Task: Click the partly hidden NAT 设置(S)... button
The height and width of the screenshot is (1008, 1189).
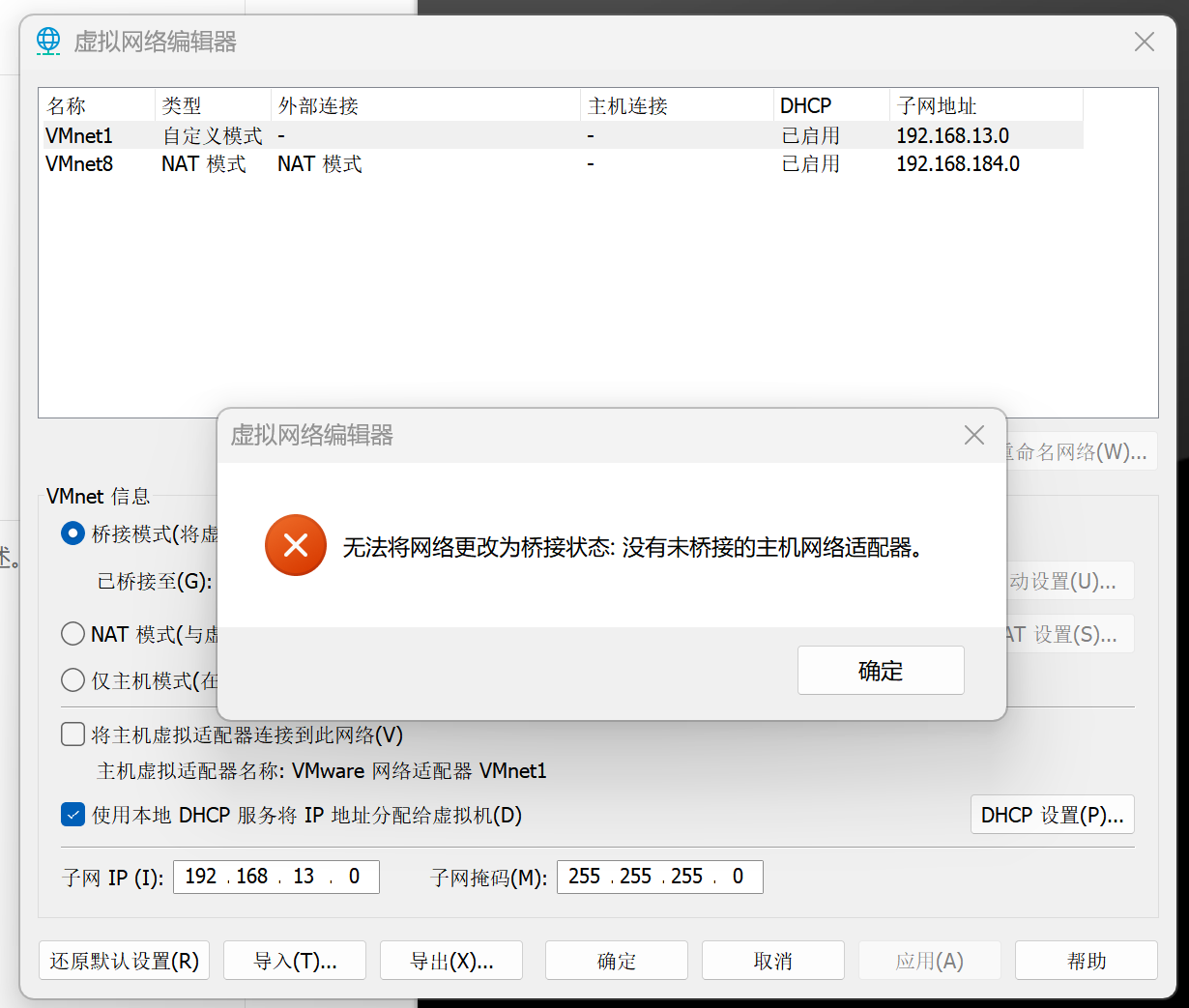Action: point(1070,634)
